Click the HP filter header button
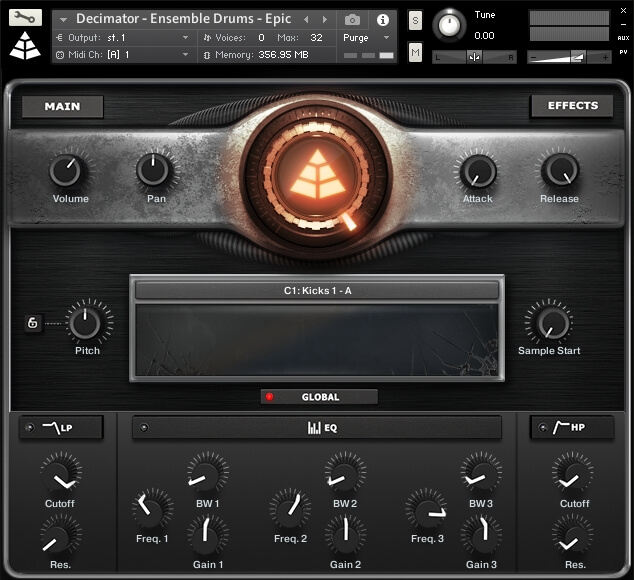Screen dimensions: 634x580 tap(572, 428)
